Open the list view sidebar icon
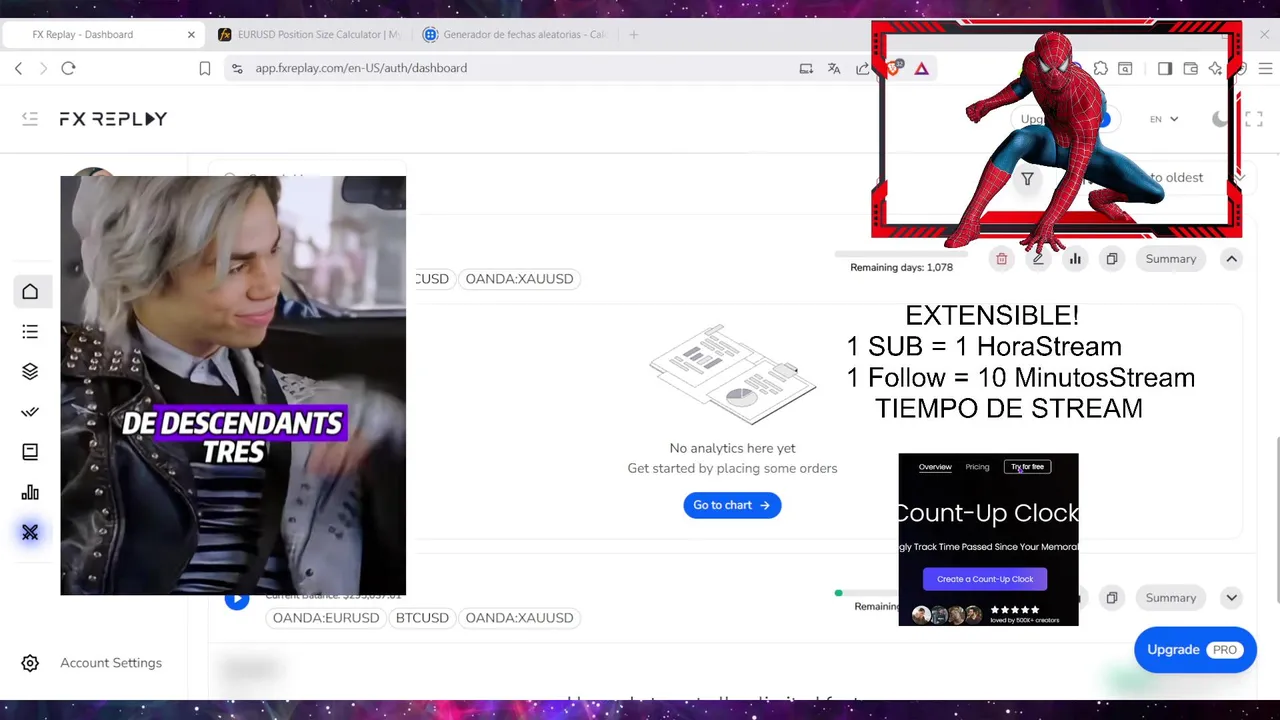 30,332
